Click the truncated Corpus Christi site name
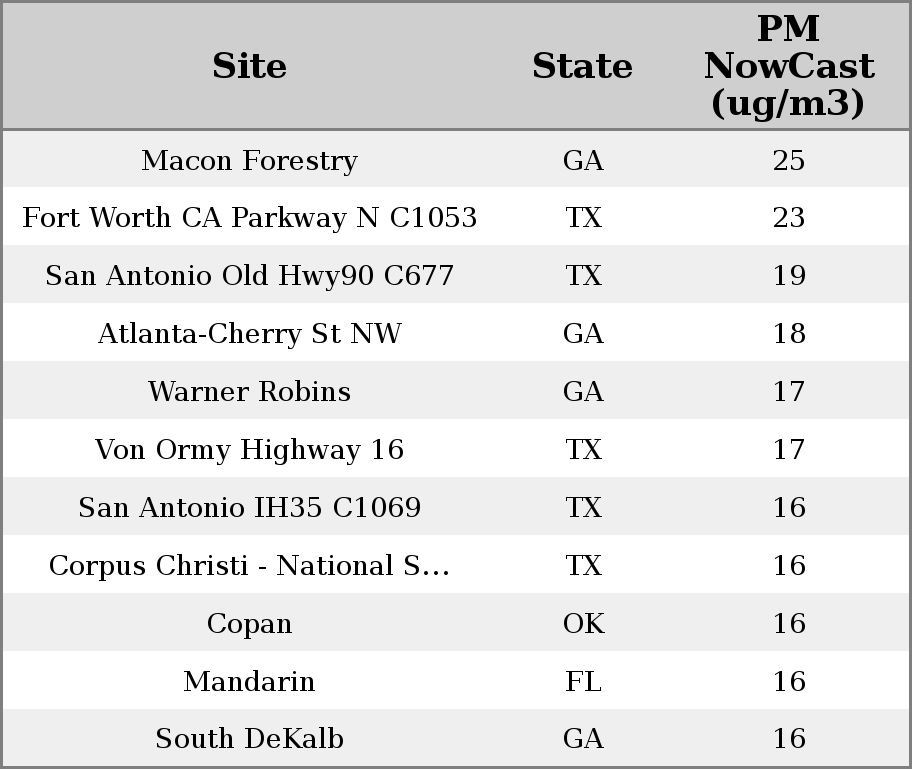 click(x=249, y=566)
